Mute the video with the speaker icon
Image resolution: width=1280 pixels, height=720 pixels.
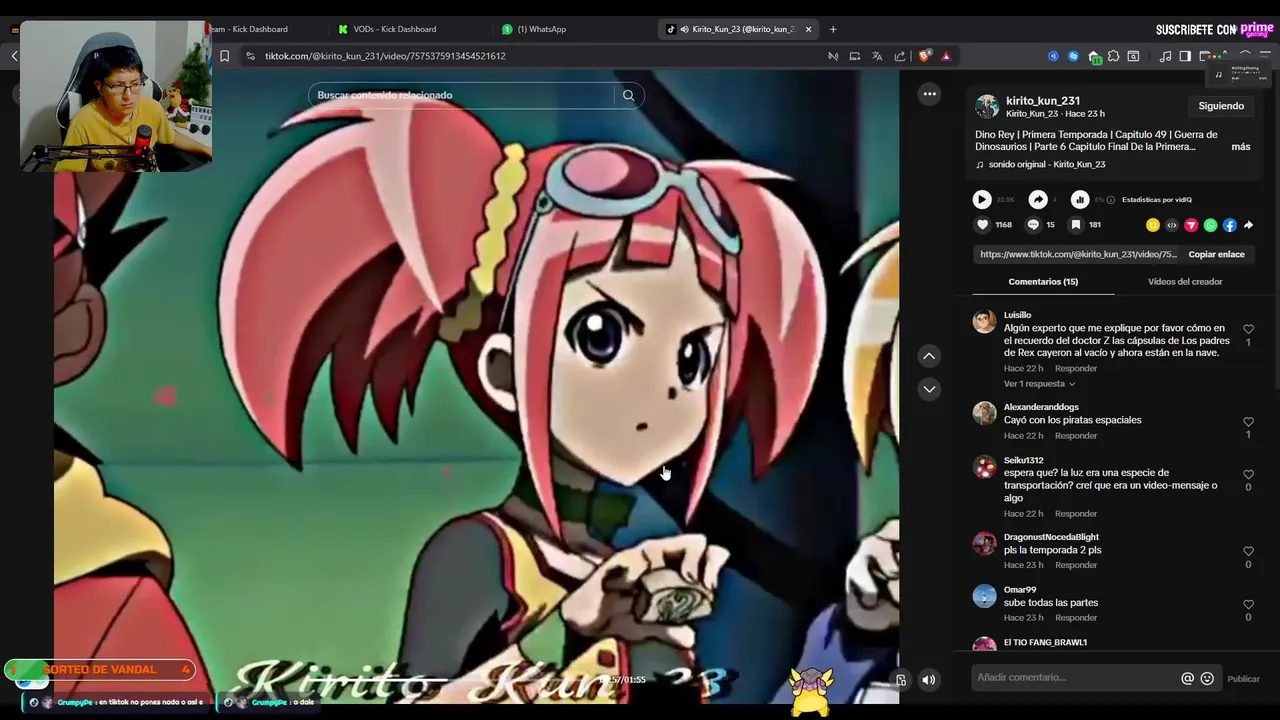pyautogui.click(x=928, y=680)
